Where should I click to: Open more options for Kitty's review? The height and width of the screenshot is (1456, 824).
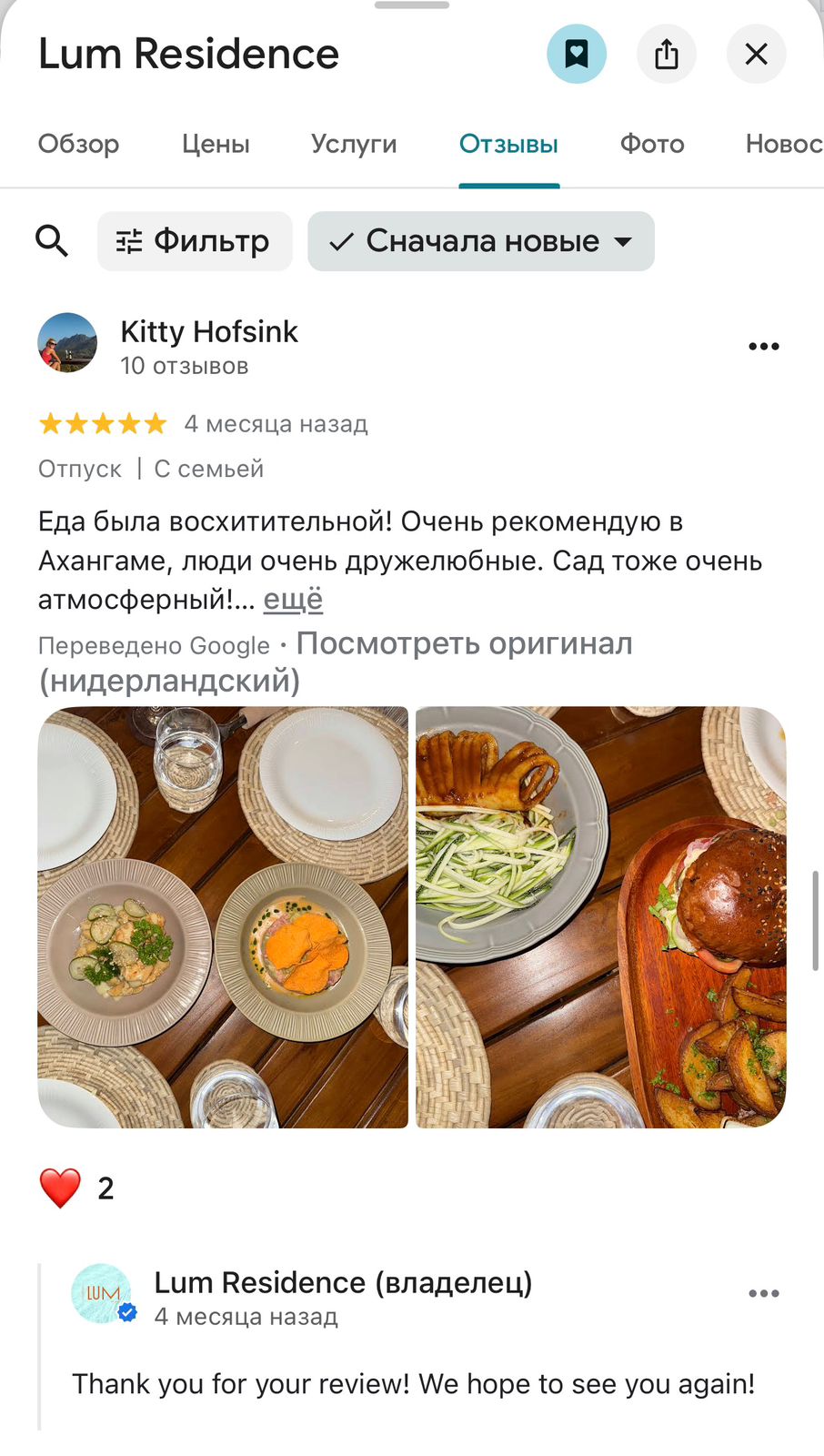click(x=764, y=346)
